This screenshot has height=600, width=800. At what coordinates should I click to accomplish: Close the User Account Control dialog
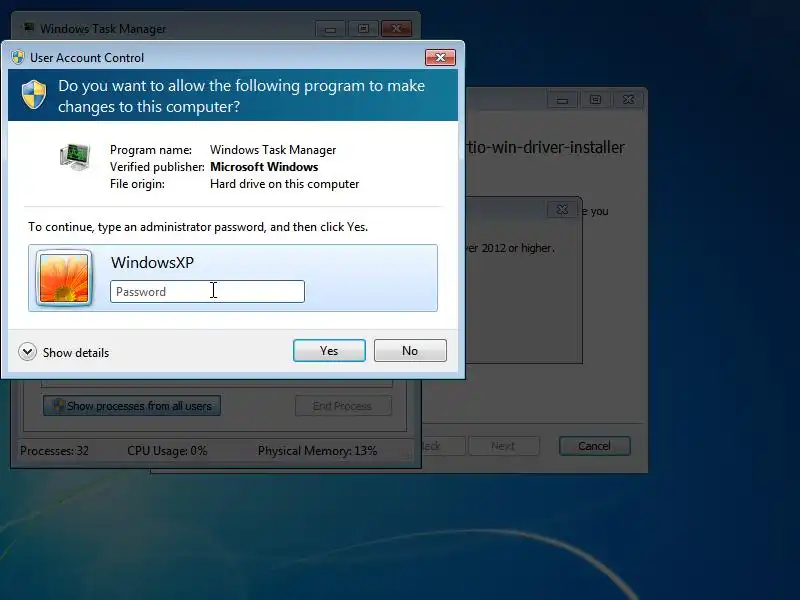(440, 58)
